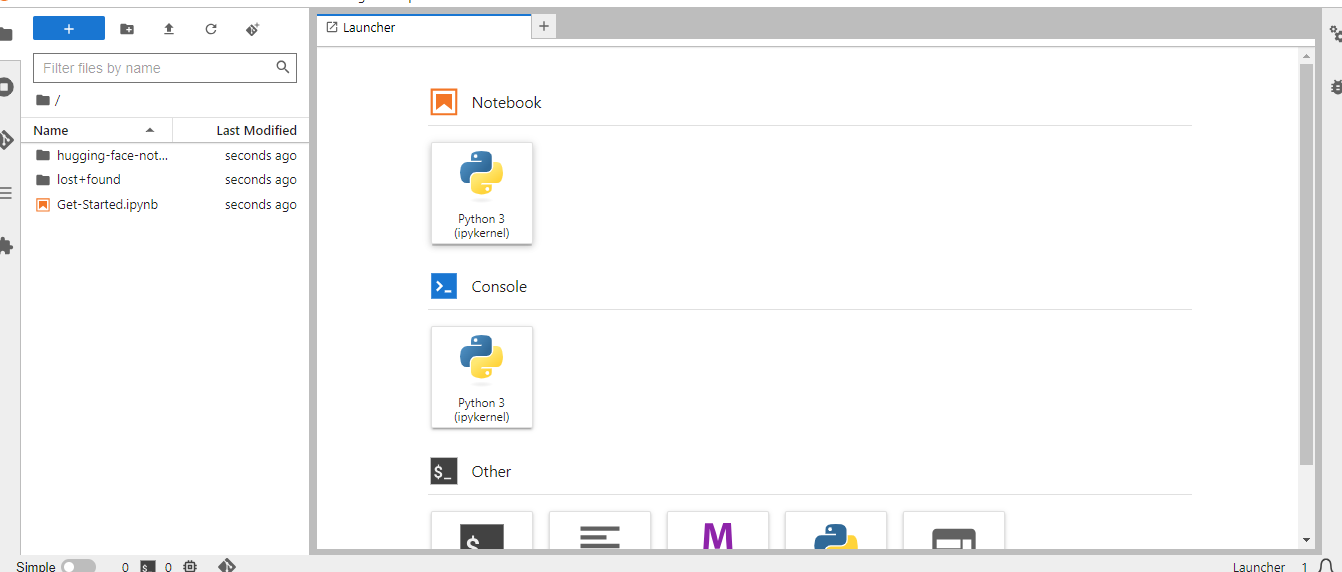Focus the Filter files by name field
This screenshot has height=572, width=1342.
(x=165, y=68)
